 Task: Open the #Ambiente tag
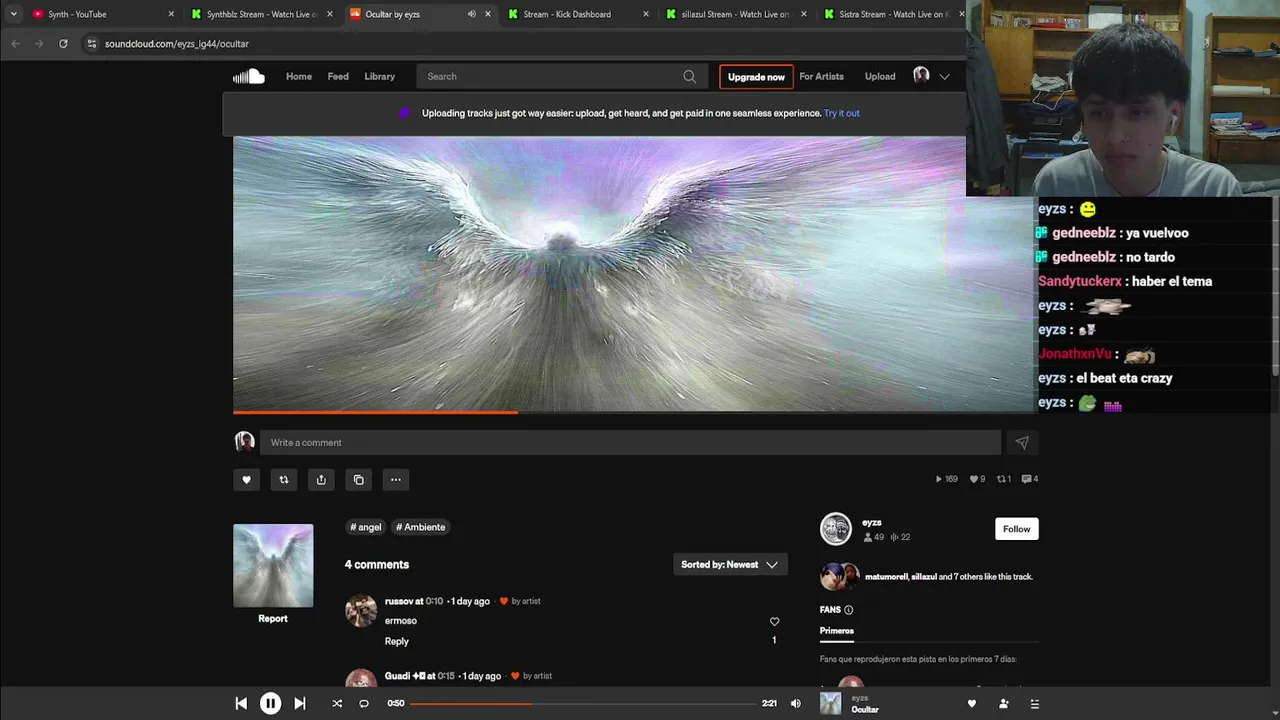[421, 527]
